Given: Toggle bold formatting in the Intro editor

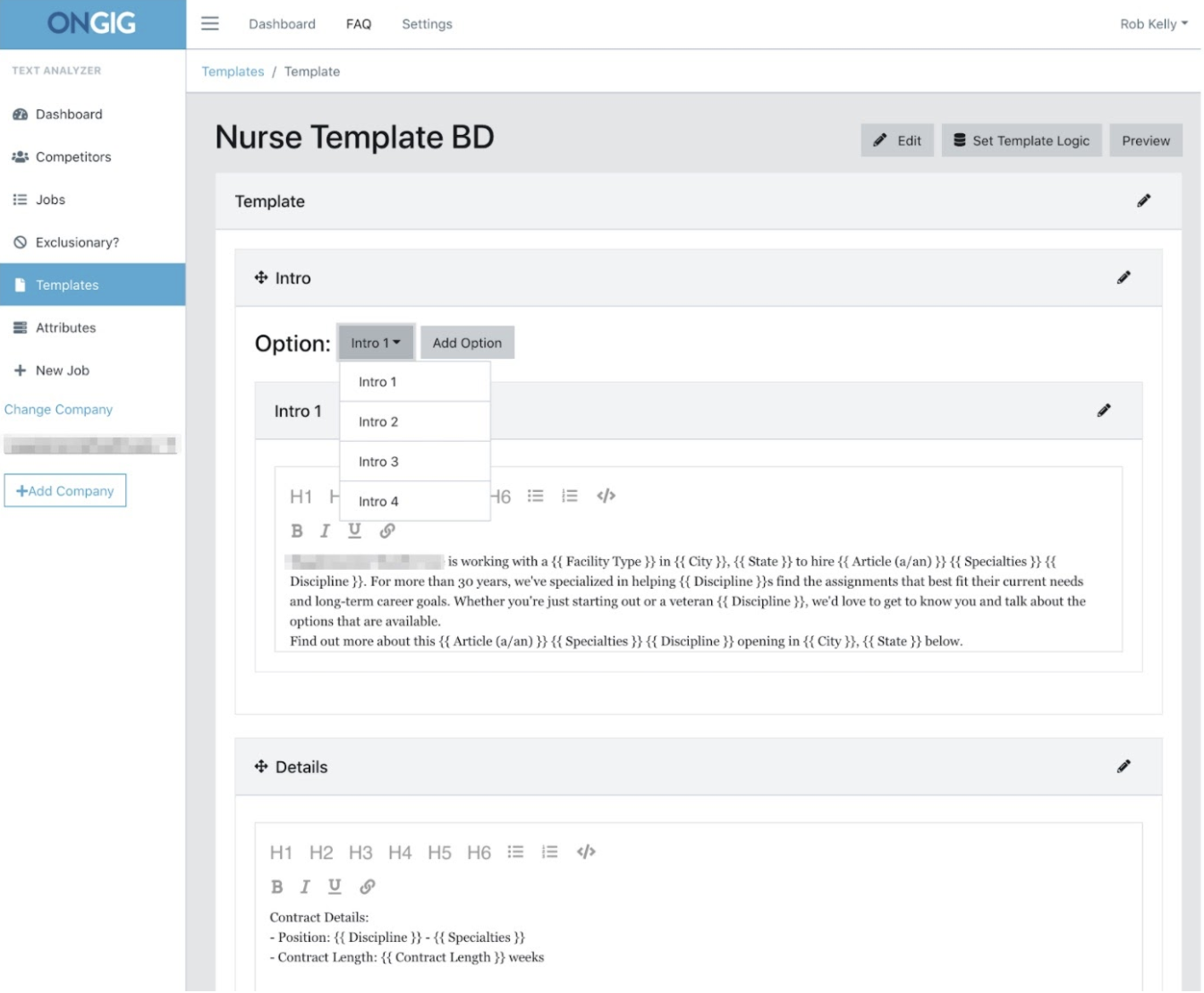Looking at the screenshot, I should coord(295,530).
